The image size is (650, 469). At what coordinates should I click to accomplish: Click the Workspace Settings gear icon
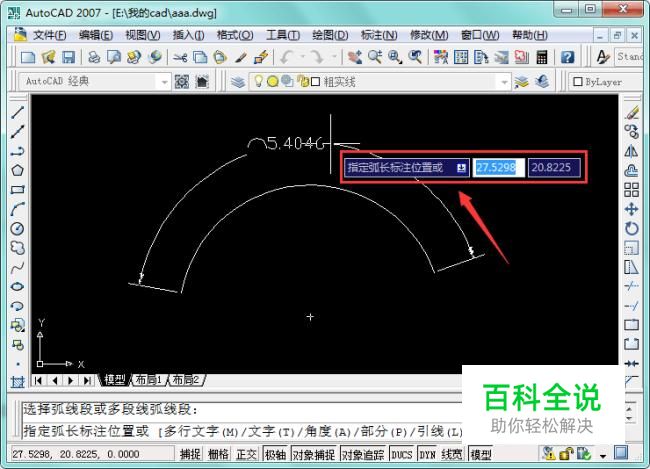pyautogui.click(x=182, y=82)
